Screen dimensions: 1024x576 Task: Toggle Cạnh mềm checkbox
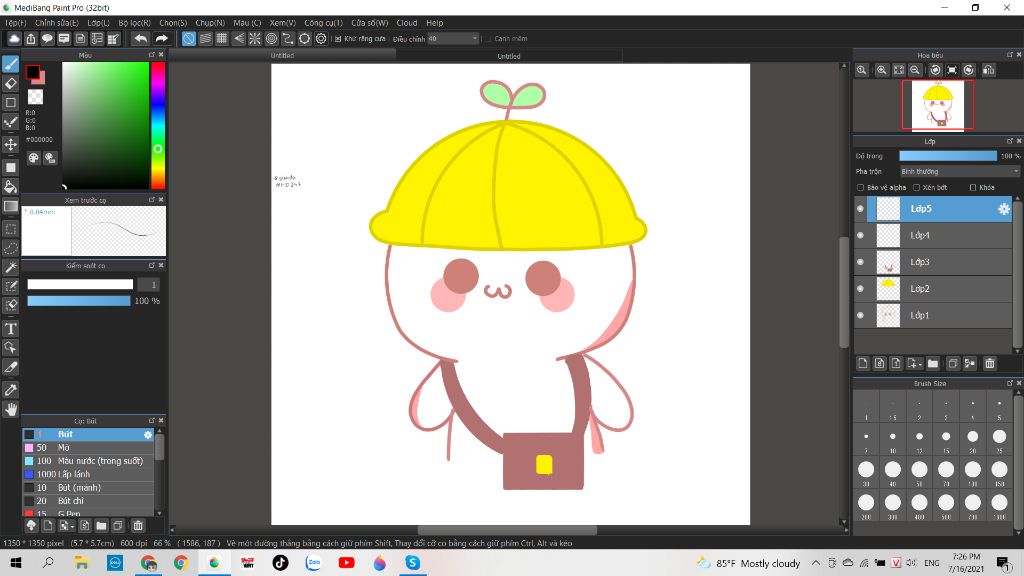[488, 39]
